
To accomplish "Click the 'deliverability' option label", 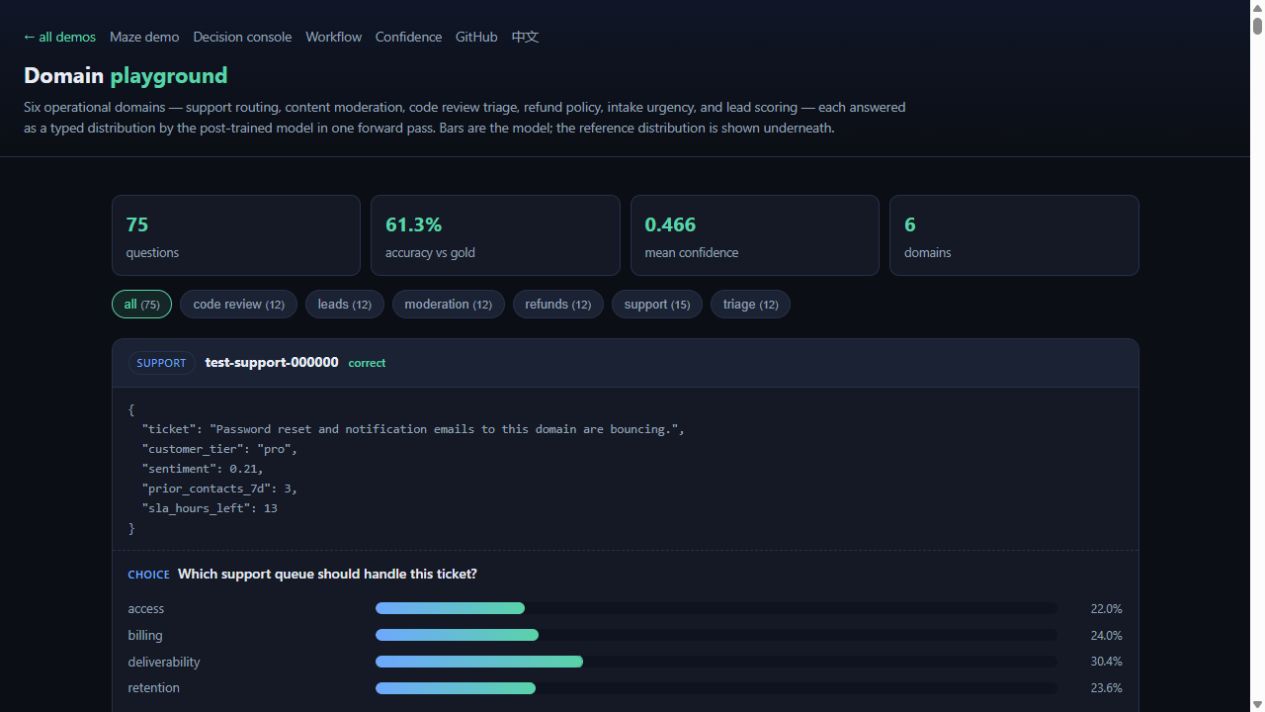I will pyautogui.click(x=164, y=662).
